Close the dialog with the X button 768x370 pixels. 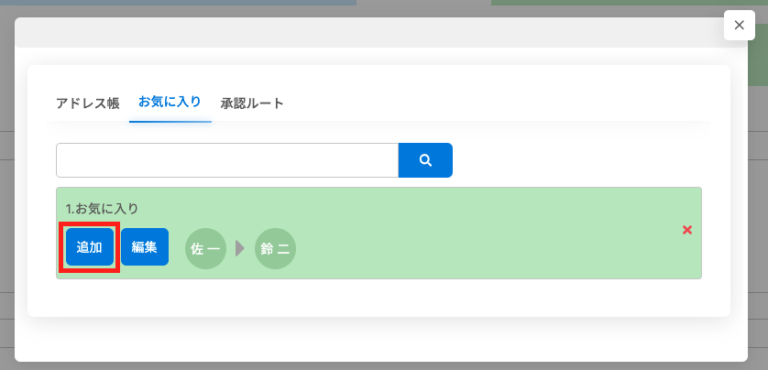739,25
